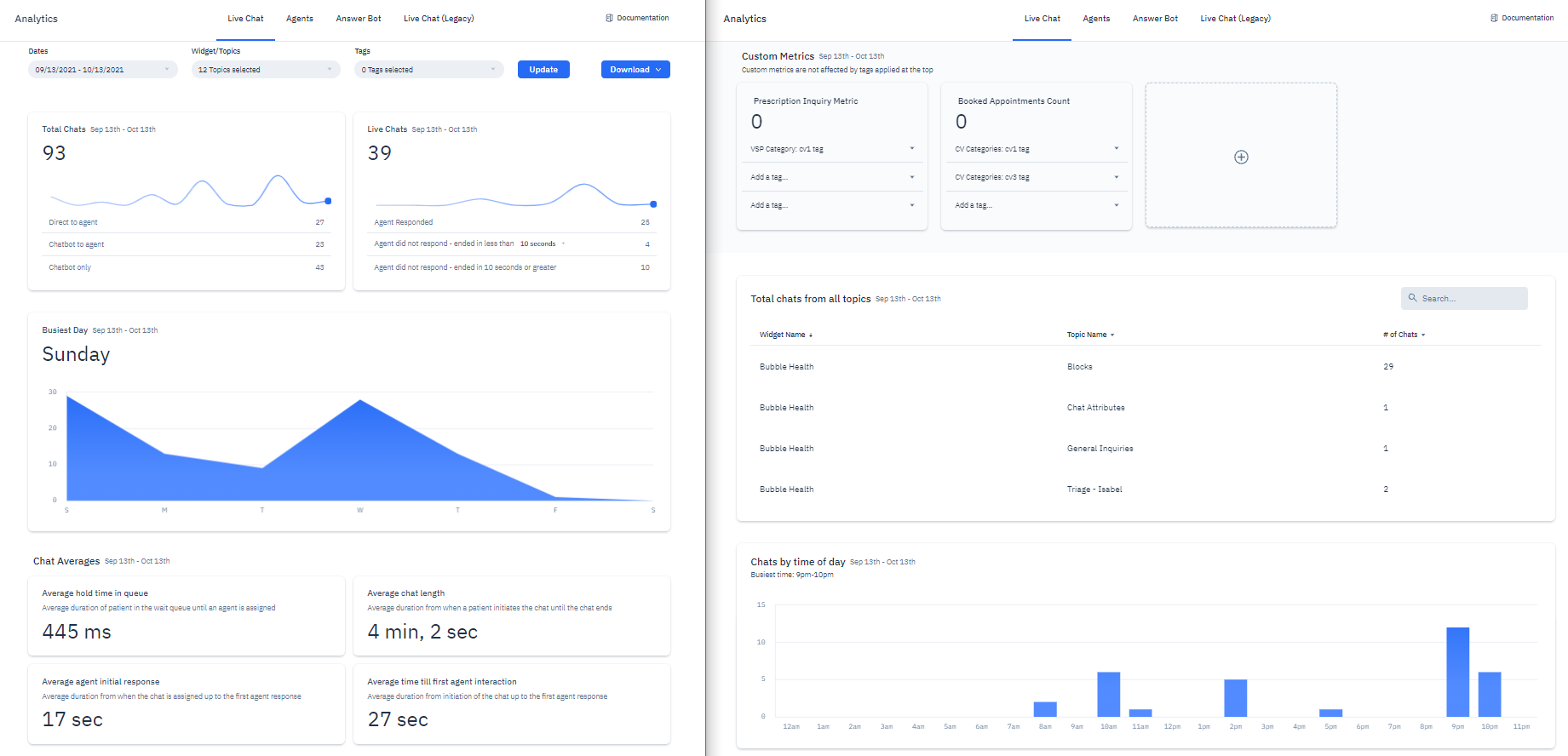The width and height of the screenshot is (1568, 756).
Task: Click the 2pm bar in time chart
Action: (1235, 698)
